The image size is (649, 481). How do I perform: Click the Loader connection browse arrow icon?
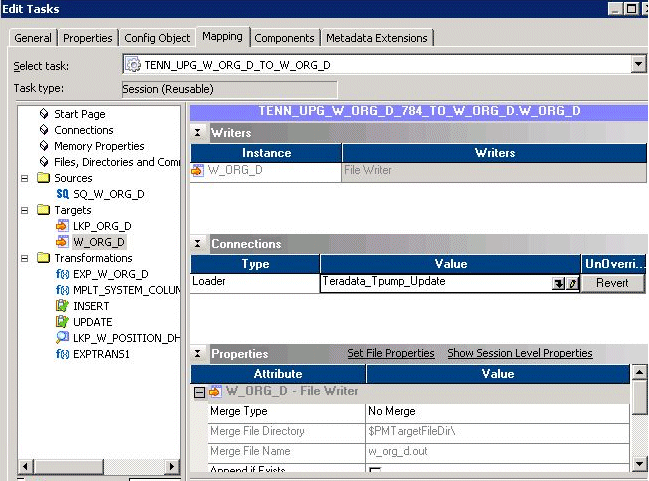click(559, 284)
